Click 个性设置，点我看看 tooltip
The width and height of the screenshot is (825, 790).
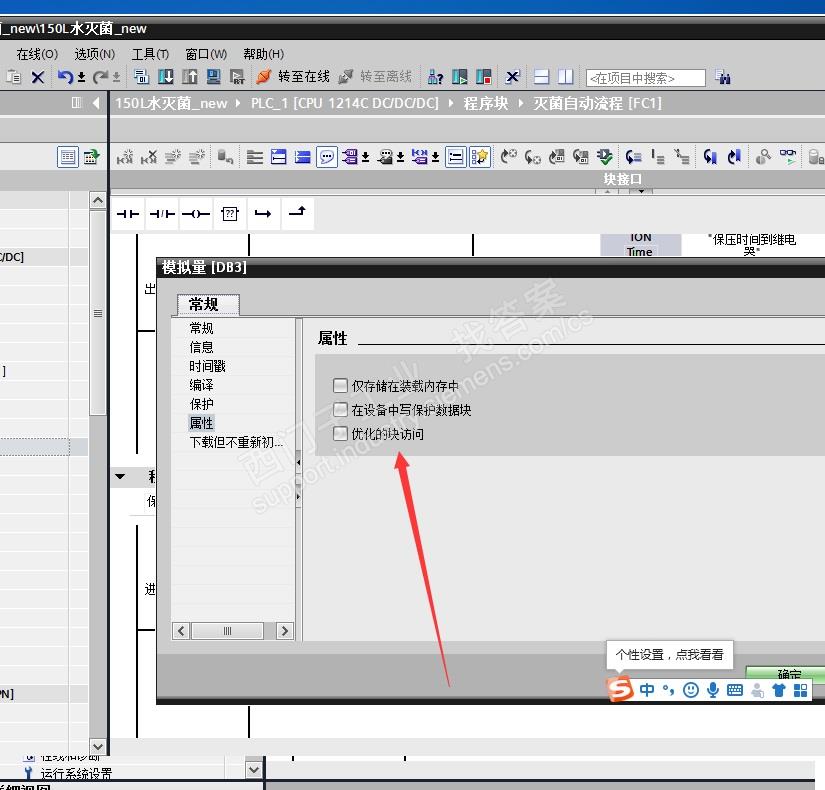pos(669,654)
